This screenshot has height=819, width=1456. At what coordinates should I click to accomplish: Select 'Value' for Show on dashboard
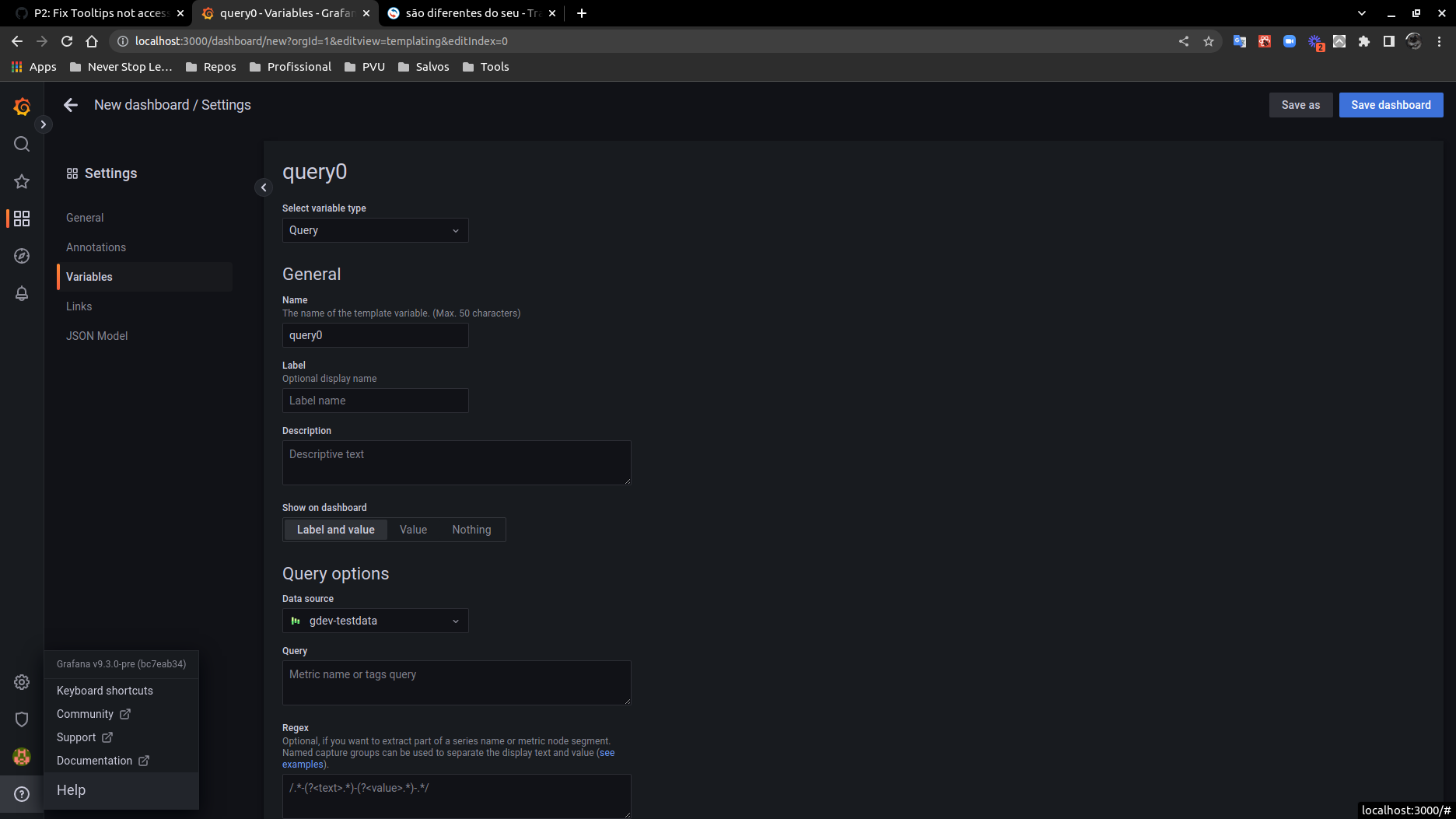point(413,529)
